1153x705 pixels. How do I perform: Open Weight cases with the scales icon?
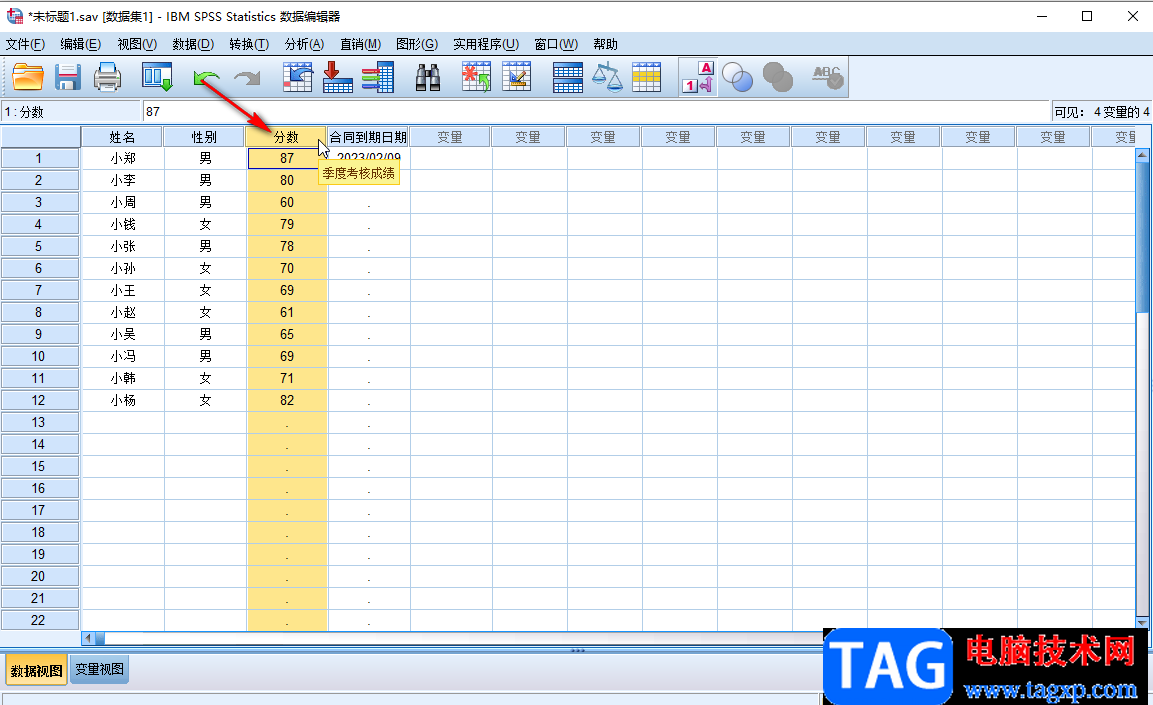tap(607, 77)
